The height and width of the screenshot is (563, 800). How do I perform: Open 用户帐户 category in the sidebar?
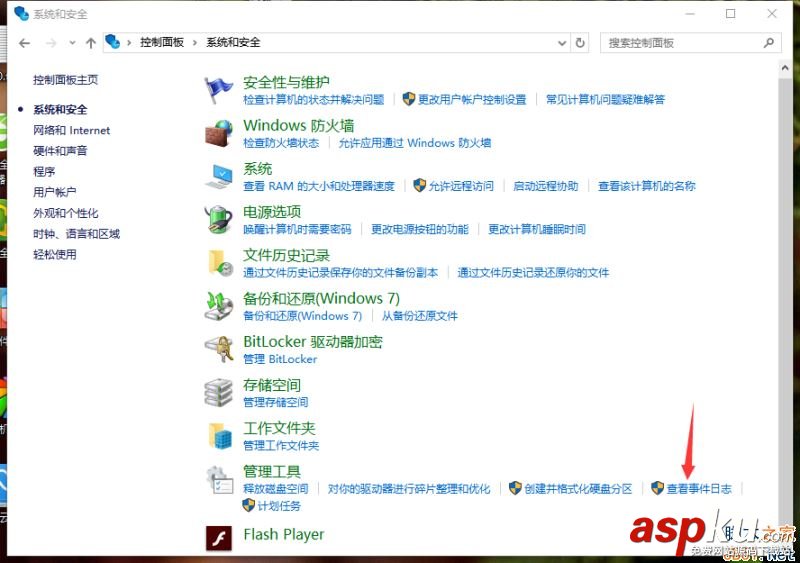click(x=55, y=192)
